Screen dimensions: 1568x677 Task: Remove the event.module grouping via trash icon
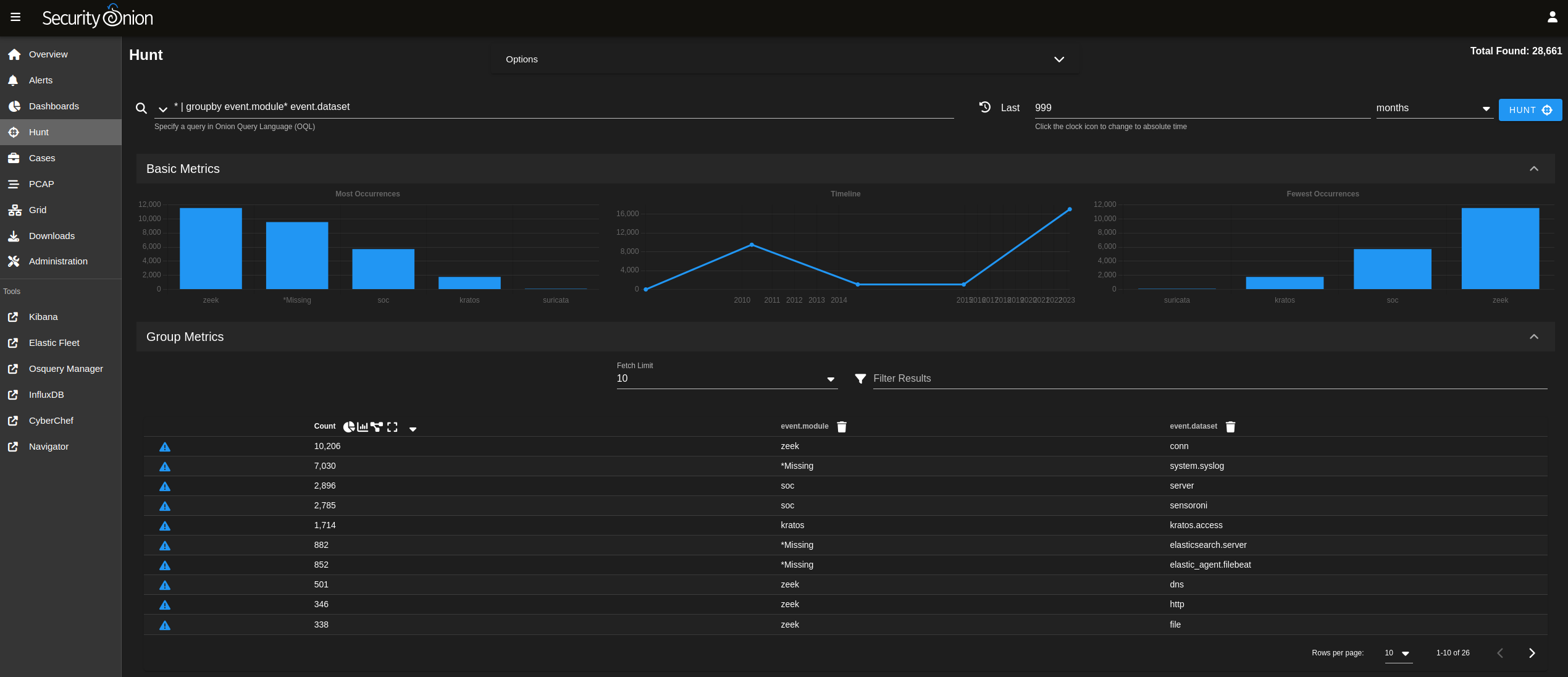[x=842, y=426]
